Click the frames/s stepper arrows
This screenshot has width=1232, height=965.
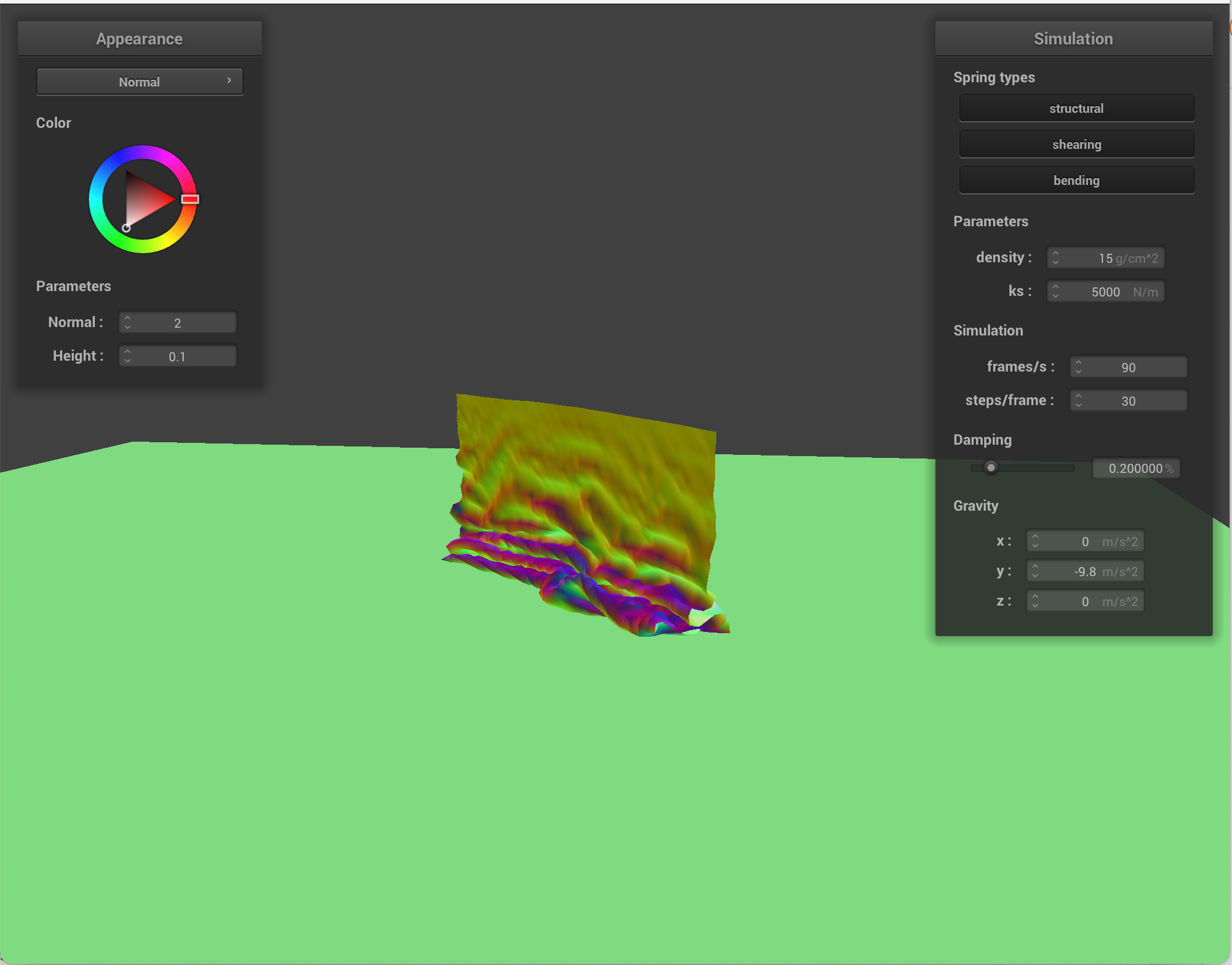click(1078, 367)
